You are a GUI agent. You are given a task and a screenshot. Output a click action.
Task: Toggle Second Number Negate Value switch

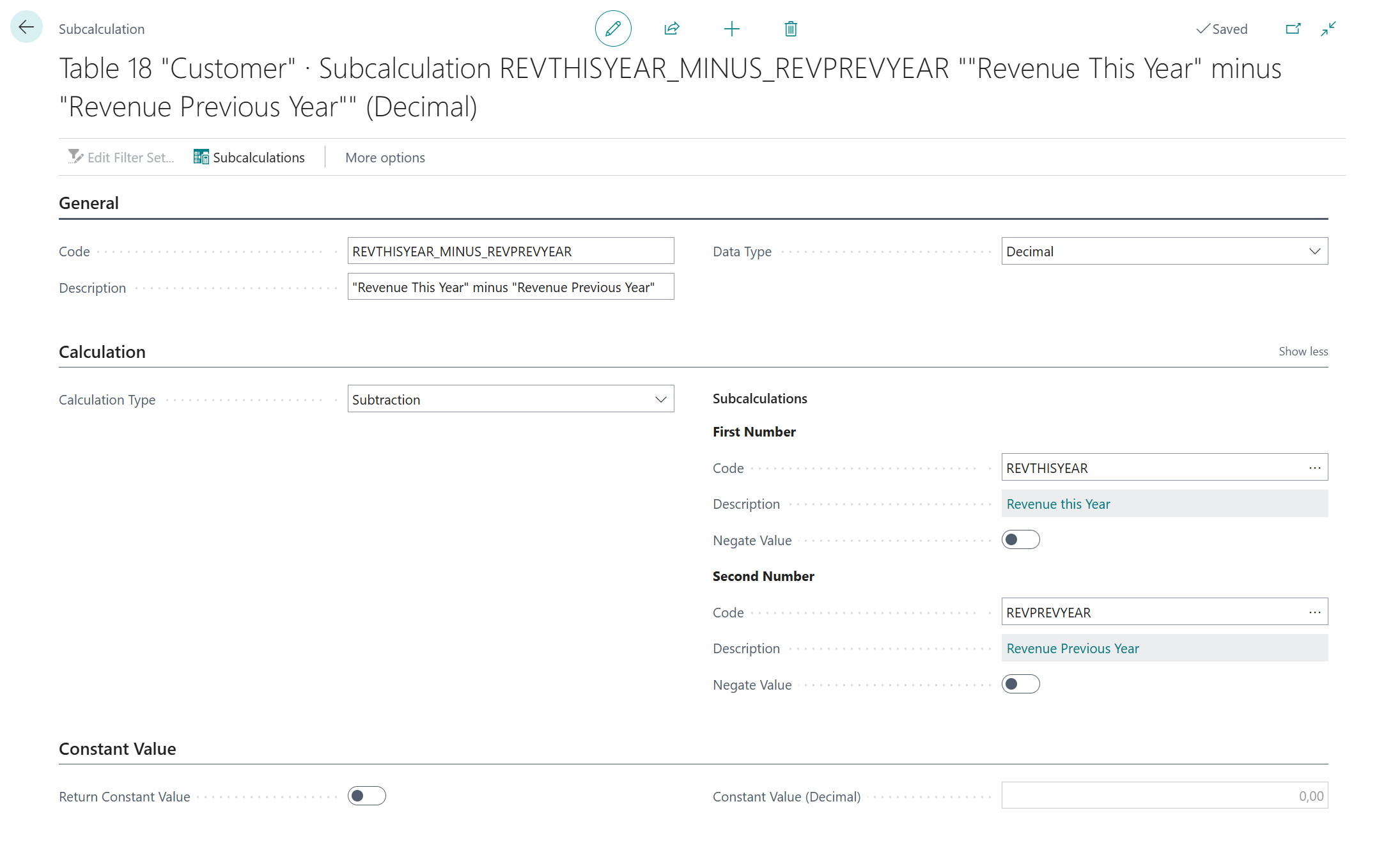coord(1020,685)
